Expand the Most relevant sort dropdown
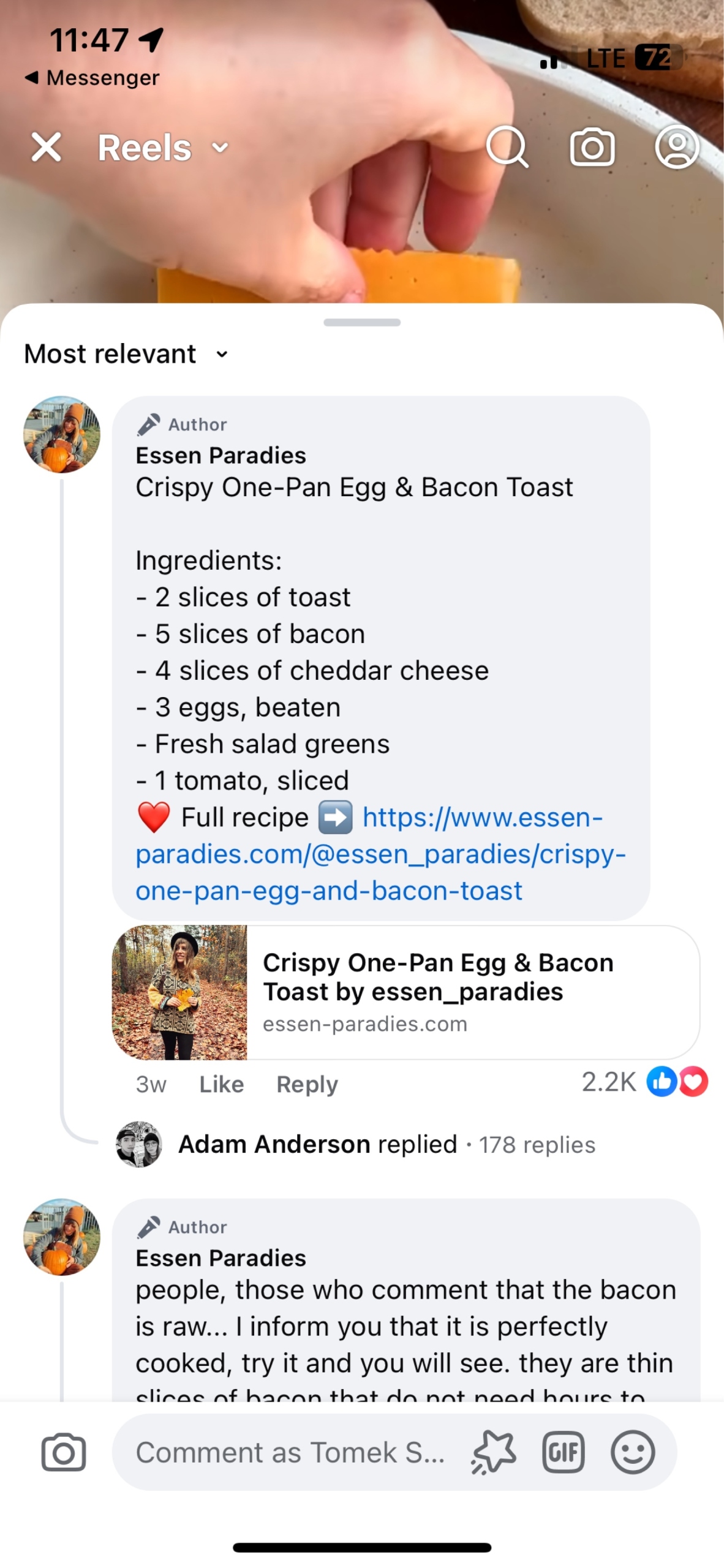Viewport: 724px width, 1568px height. click(126, 353)
